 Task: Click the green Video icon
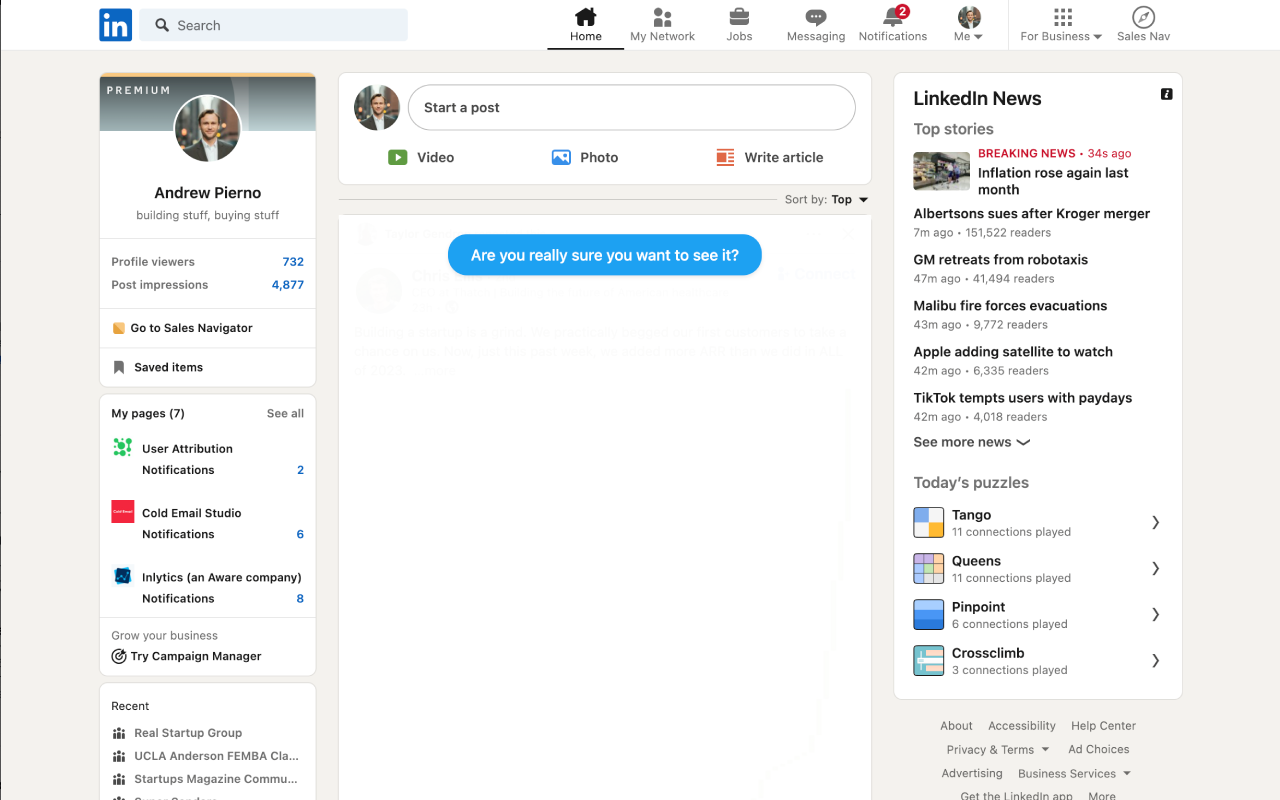[398, 157]
